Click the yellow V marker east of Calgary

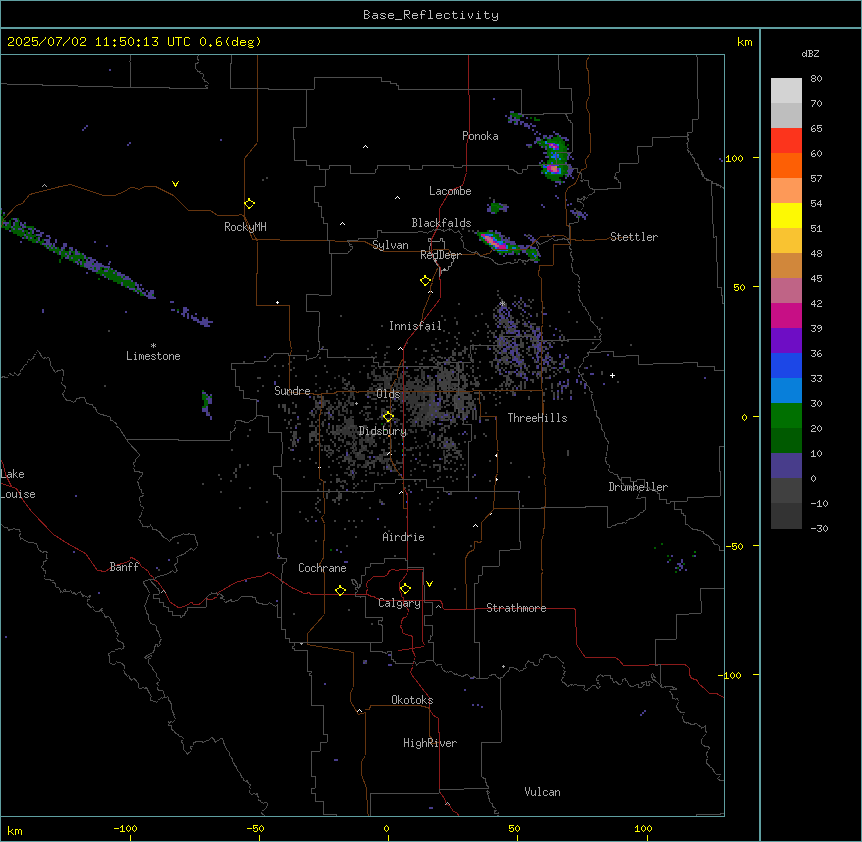[x=429, y=584]
